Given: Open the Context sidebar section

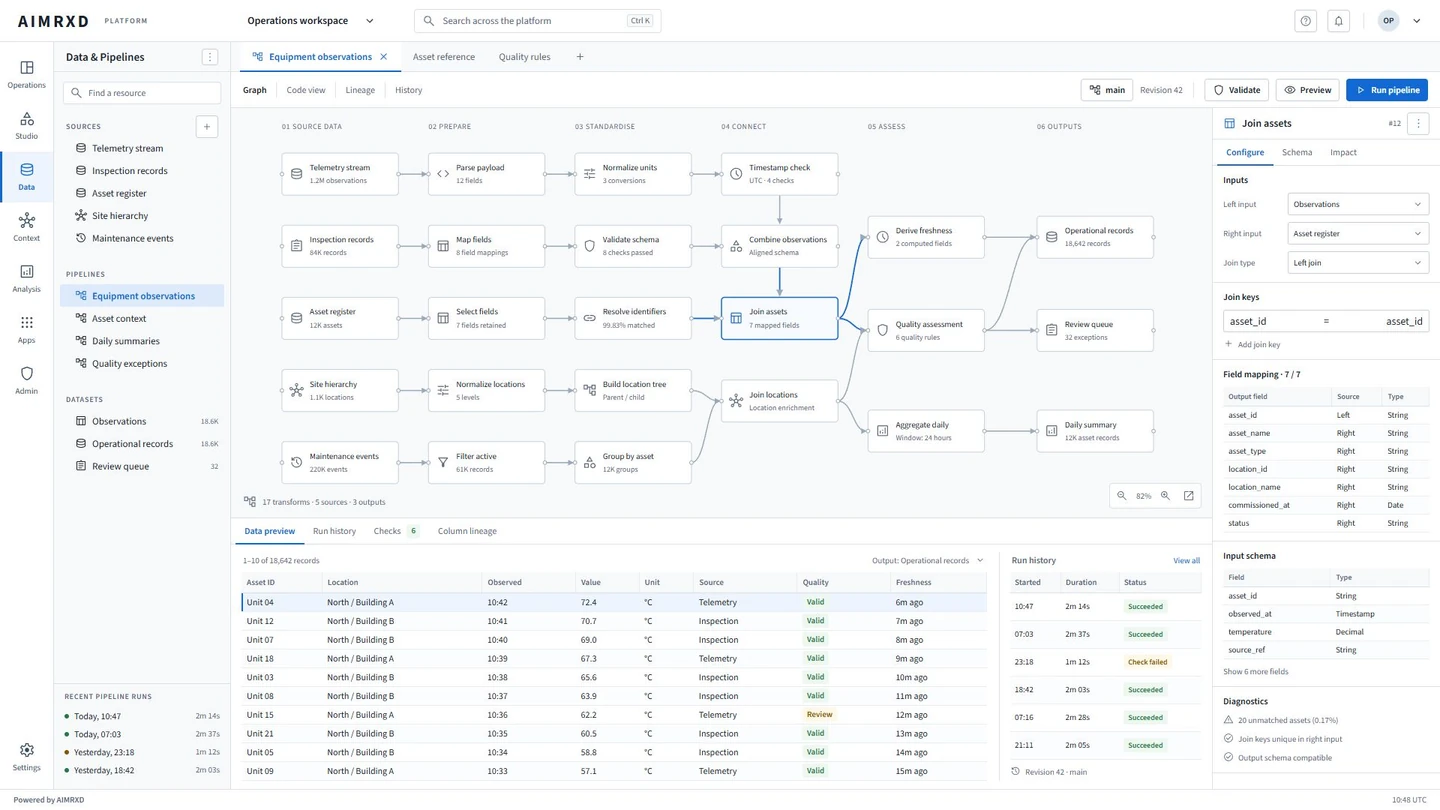Looking at the screenshot, I should click(x=26, y=227).
